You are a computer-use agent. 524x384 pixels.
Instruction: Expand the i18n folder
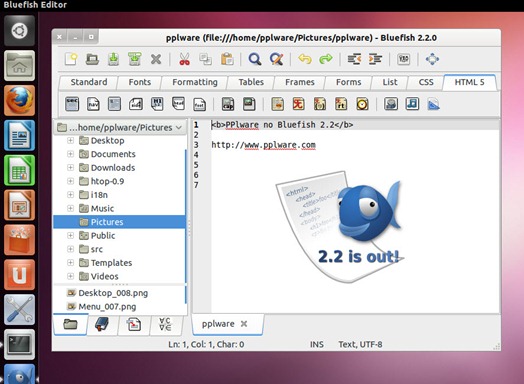(x=70, y=195)
